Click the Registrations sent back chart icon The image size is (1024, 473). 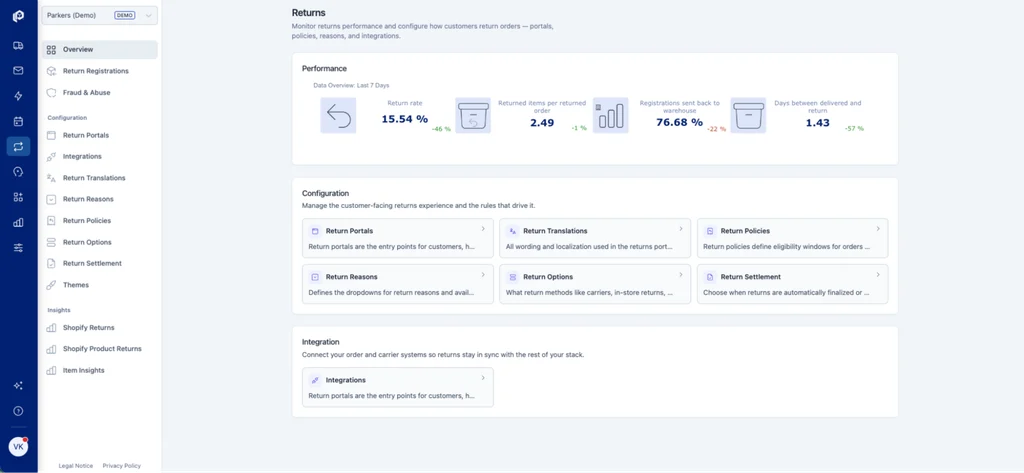(x=611, y=116)
